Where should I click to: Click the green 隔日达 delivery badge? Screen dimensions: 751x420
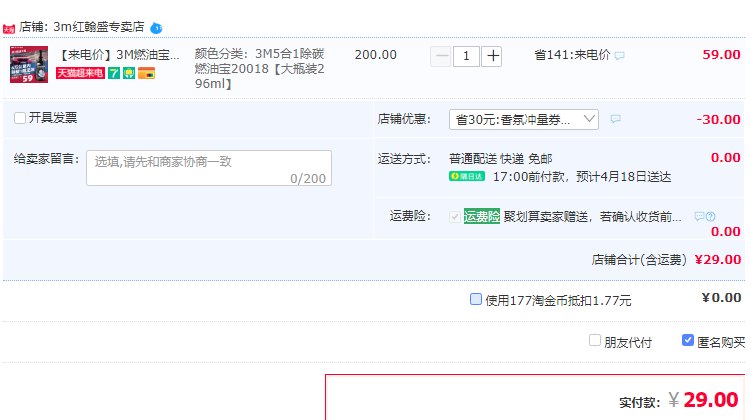click(467, 177)
